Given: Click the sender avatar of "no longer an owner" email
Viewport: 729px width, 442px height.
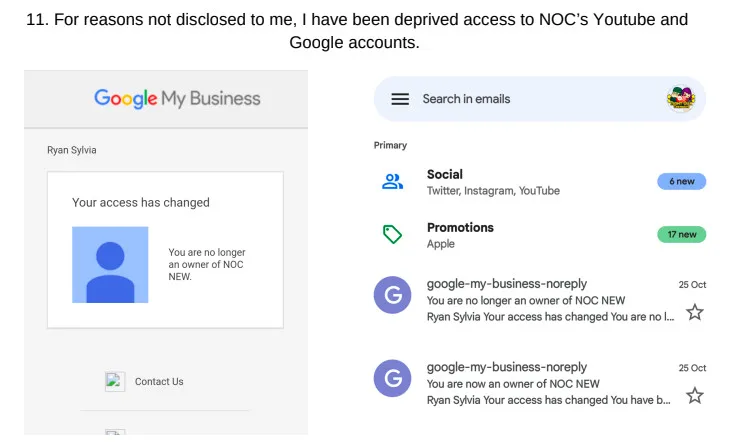Looking at the screenshot, I should 392,296.
